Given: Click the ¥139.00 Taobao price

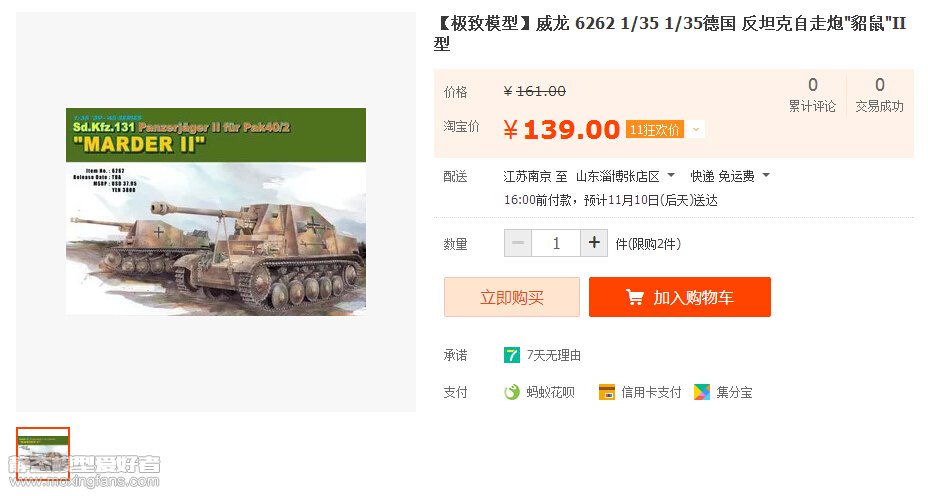Looking at the screenshot, I should click(561, 130).
